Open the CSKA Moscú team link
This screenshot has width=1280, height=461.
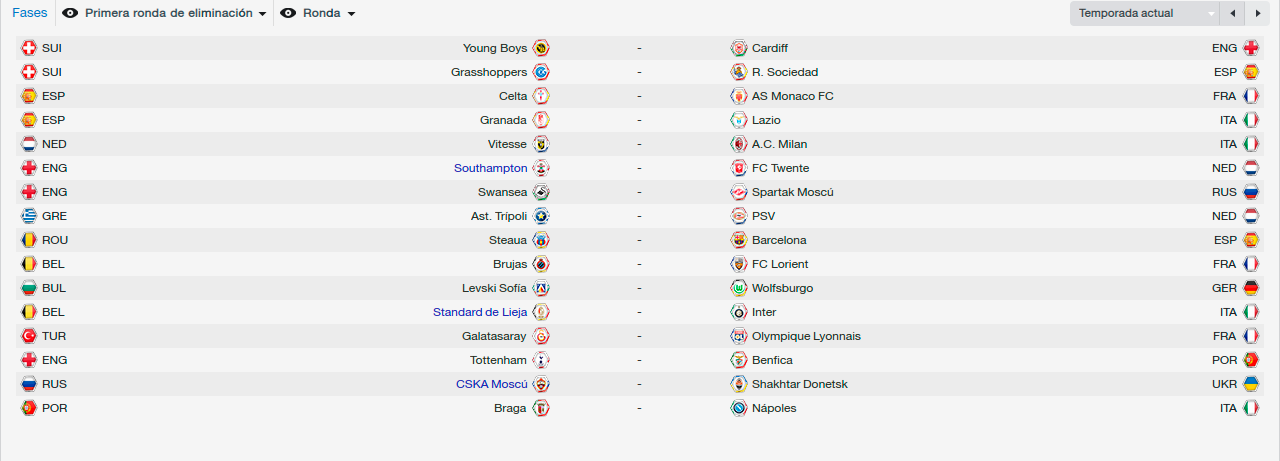pos(491,384)
